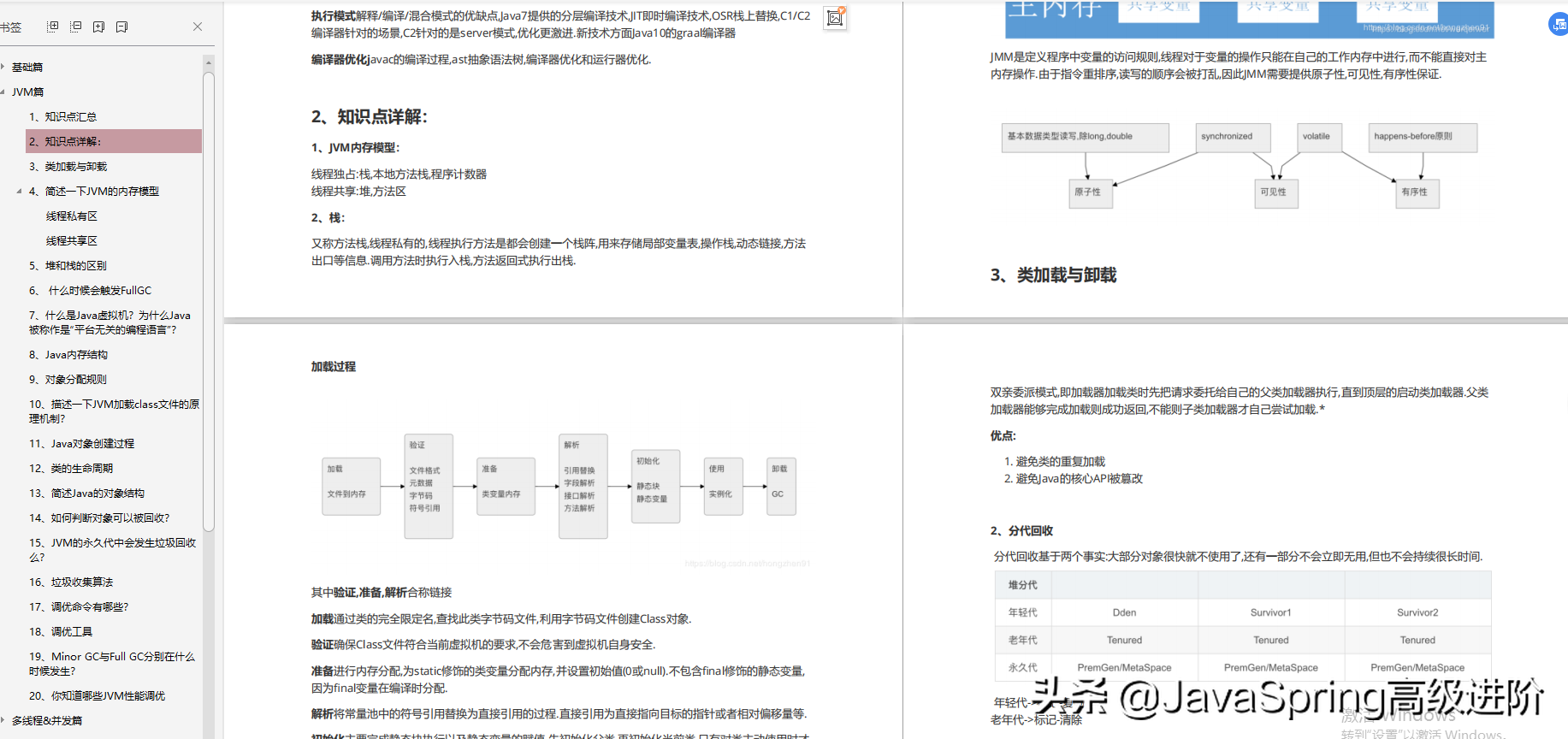The width and height of the screenshot is (1568, 739).
Task: Click the 老年代 row label in the table
Action: coord(1023,640)
